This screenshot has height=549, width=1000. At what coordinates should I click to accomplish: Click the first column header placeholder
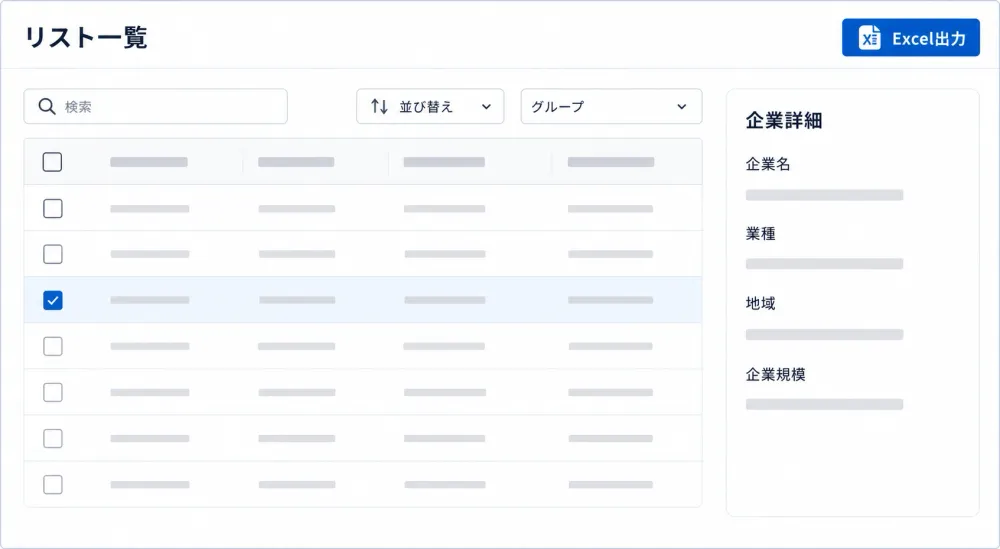click(149, 162)
